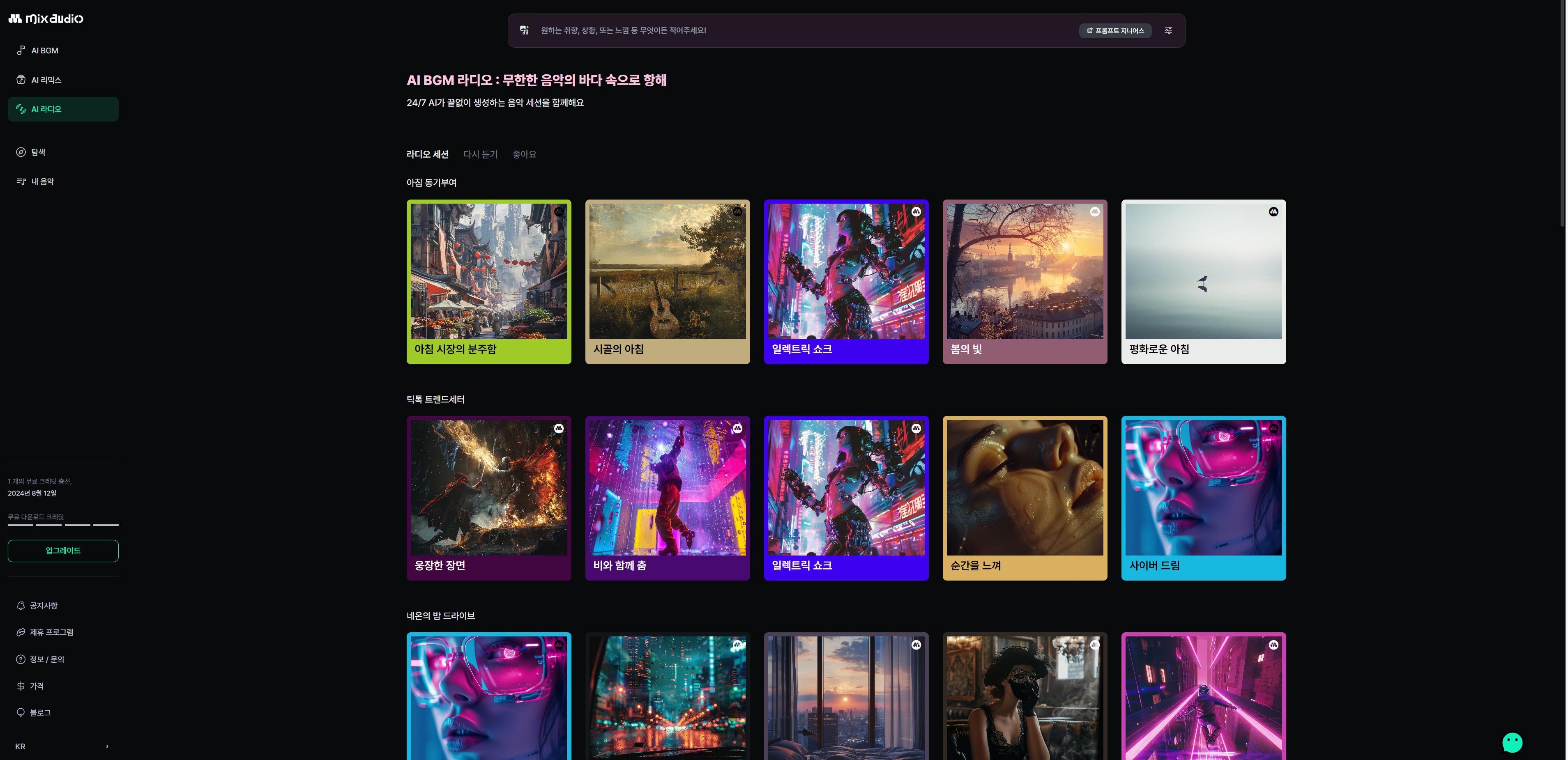Open the 제휴 프로그램 icon link
1568x760 pixels.
click(x=21, y=632)
